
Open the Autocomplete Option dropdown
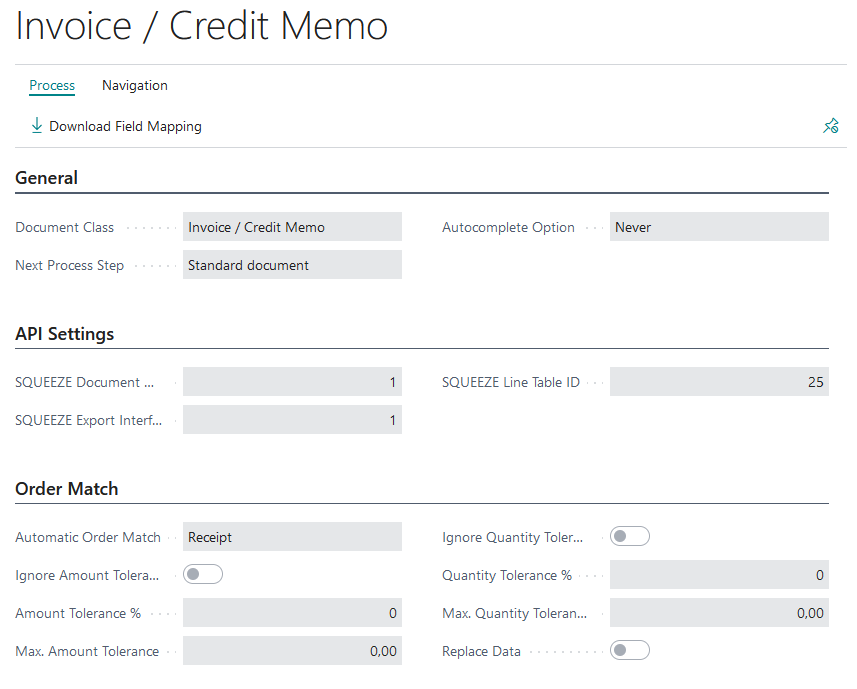[x=718, y=227]
